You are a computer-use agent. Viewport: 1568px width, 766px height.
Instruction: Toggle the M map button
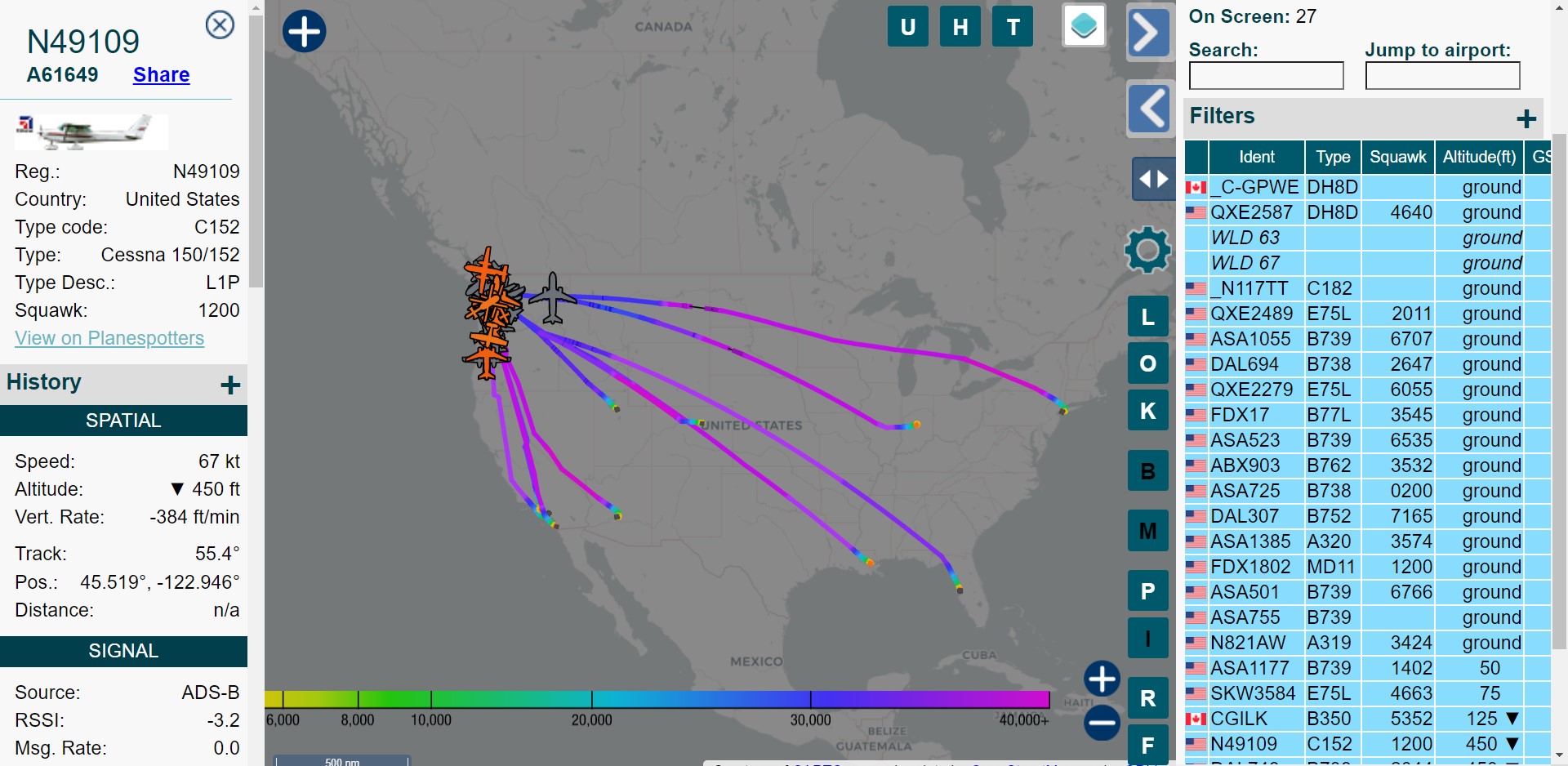tap(1148, 531)
